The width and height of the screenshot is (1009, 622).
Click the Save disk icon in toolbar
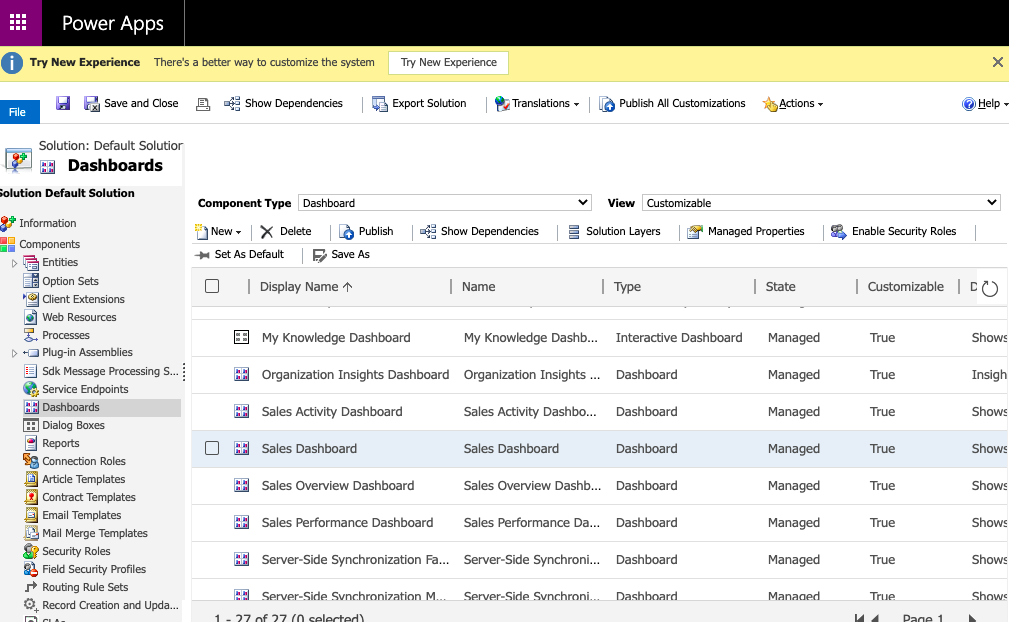click(x=62, y=103)
